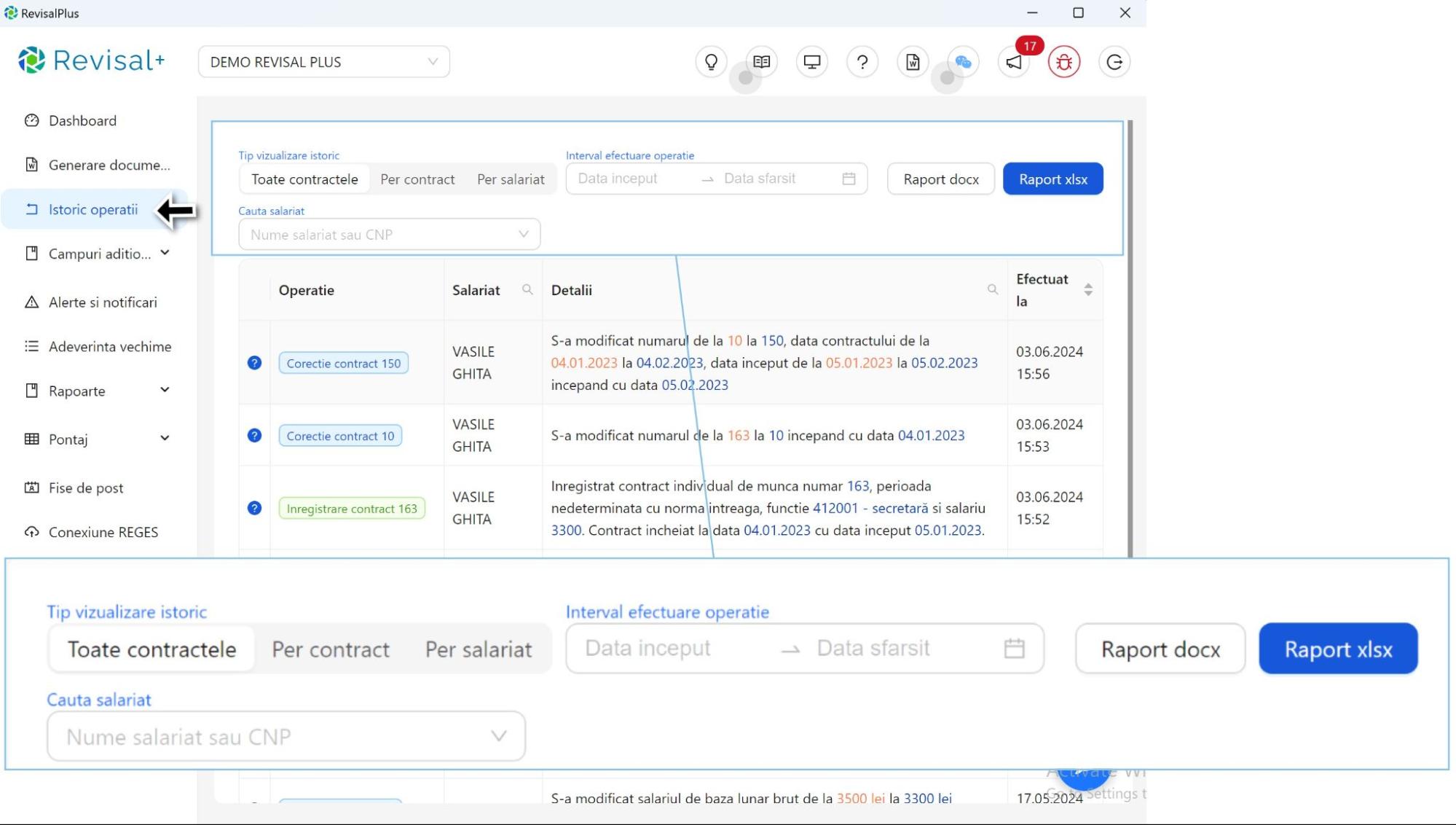This screenshot has height=825, width=1456.
Task: Click search icon in Salariat column header
Action: point(527,289)
